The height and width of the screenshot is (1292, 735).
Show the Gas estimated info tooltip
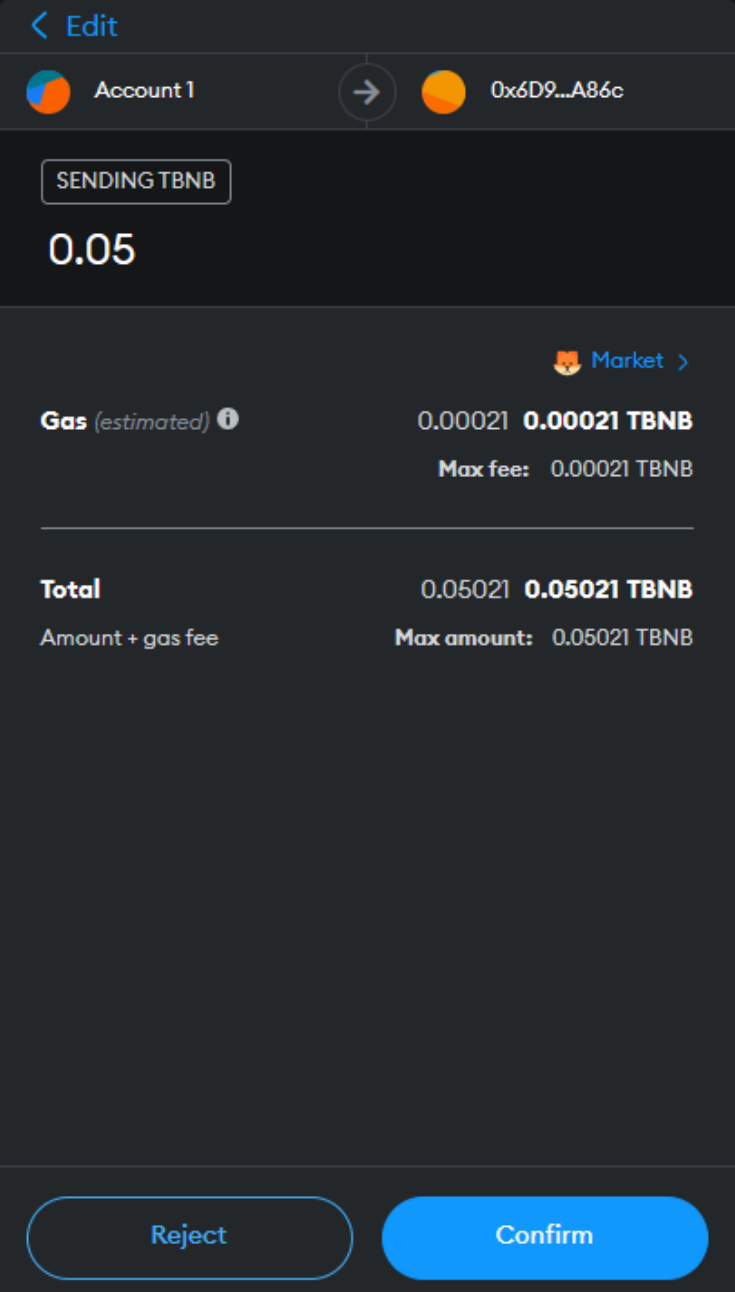coord(228,420)
